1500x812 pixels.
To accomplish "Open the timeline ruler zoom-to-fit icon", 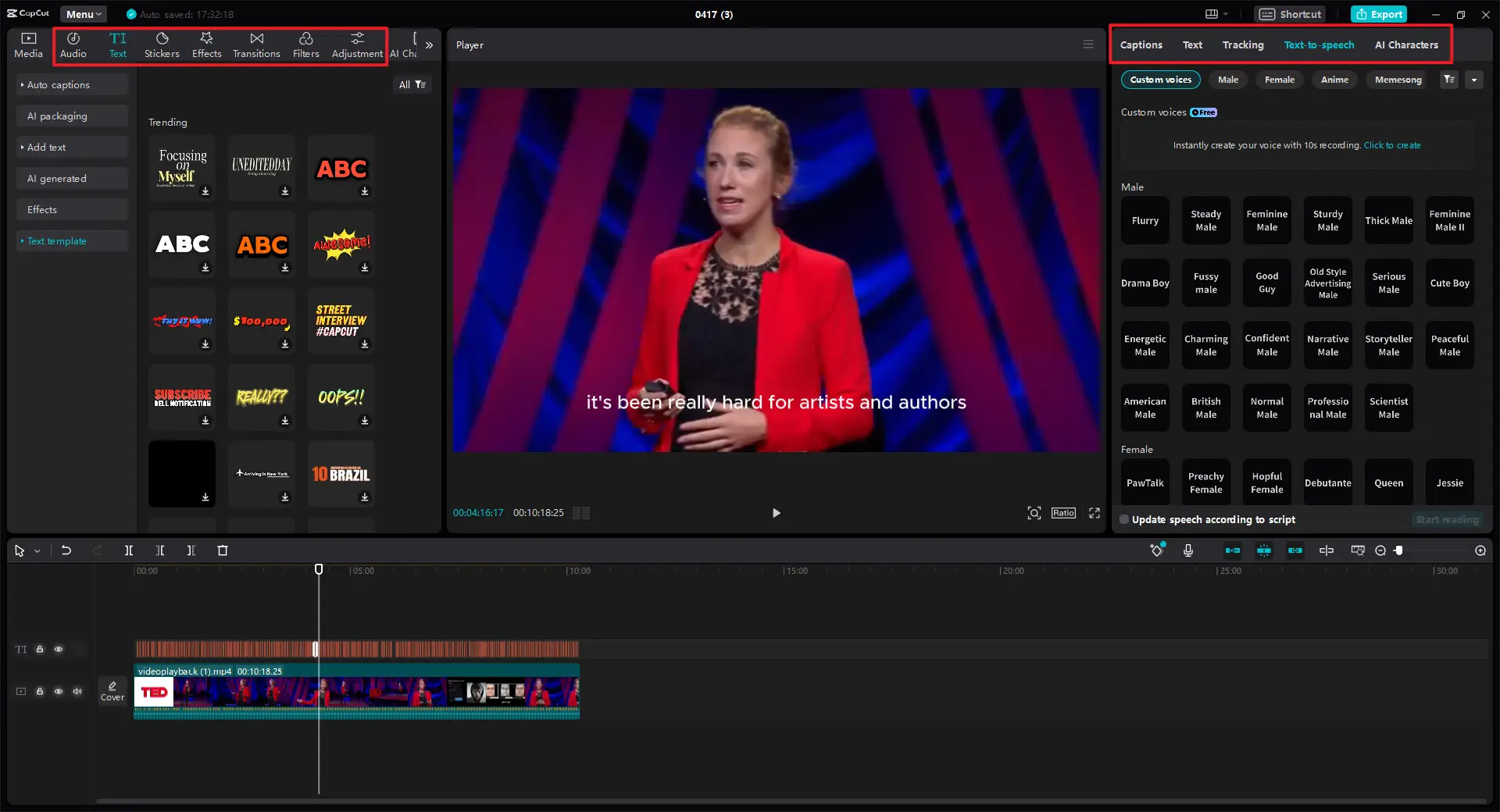I will point(1358,550).
